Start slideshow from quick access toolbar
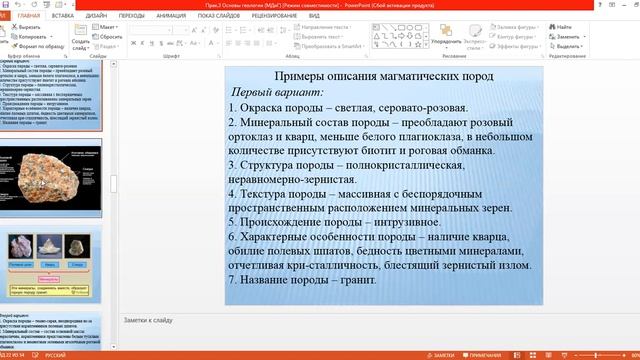 47,5
